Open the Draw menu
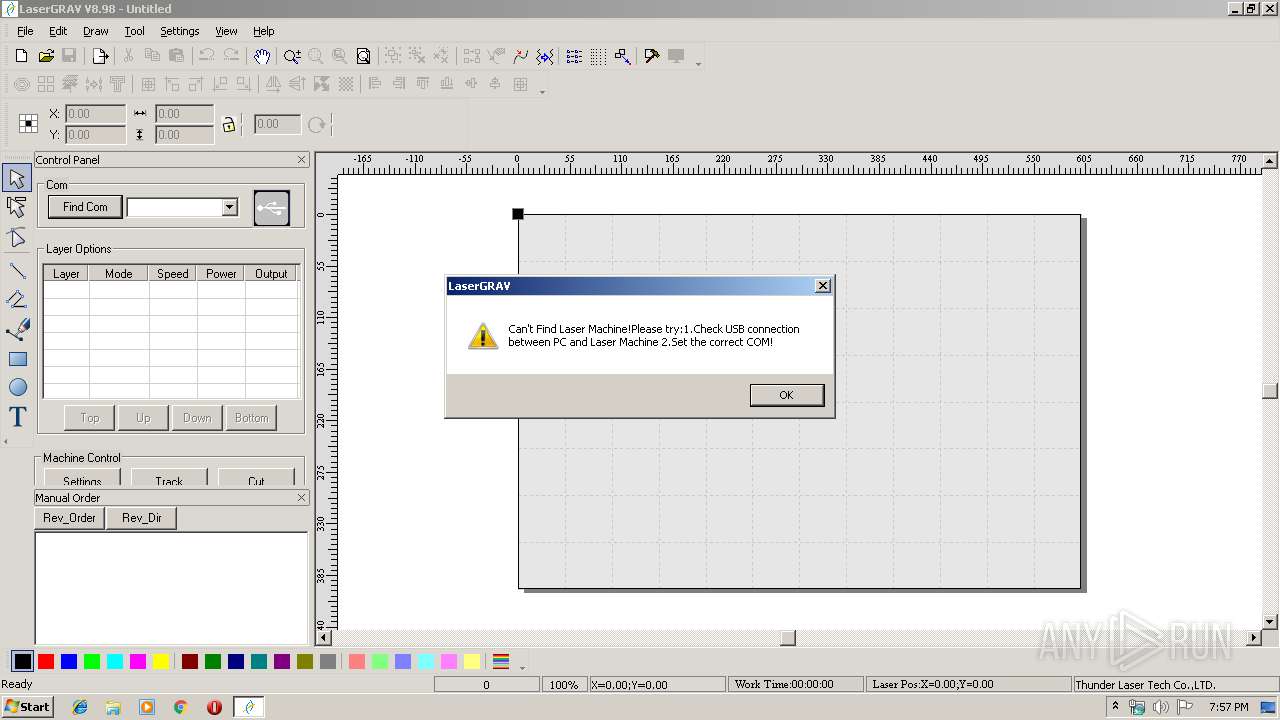Viewport: 1280px width, 720px height. (96, 31)
